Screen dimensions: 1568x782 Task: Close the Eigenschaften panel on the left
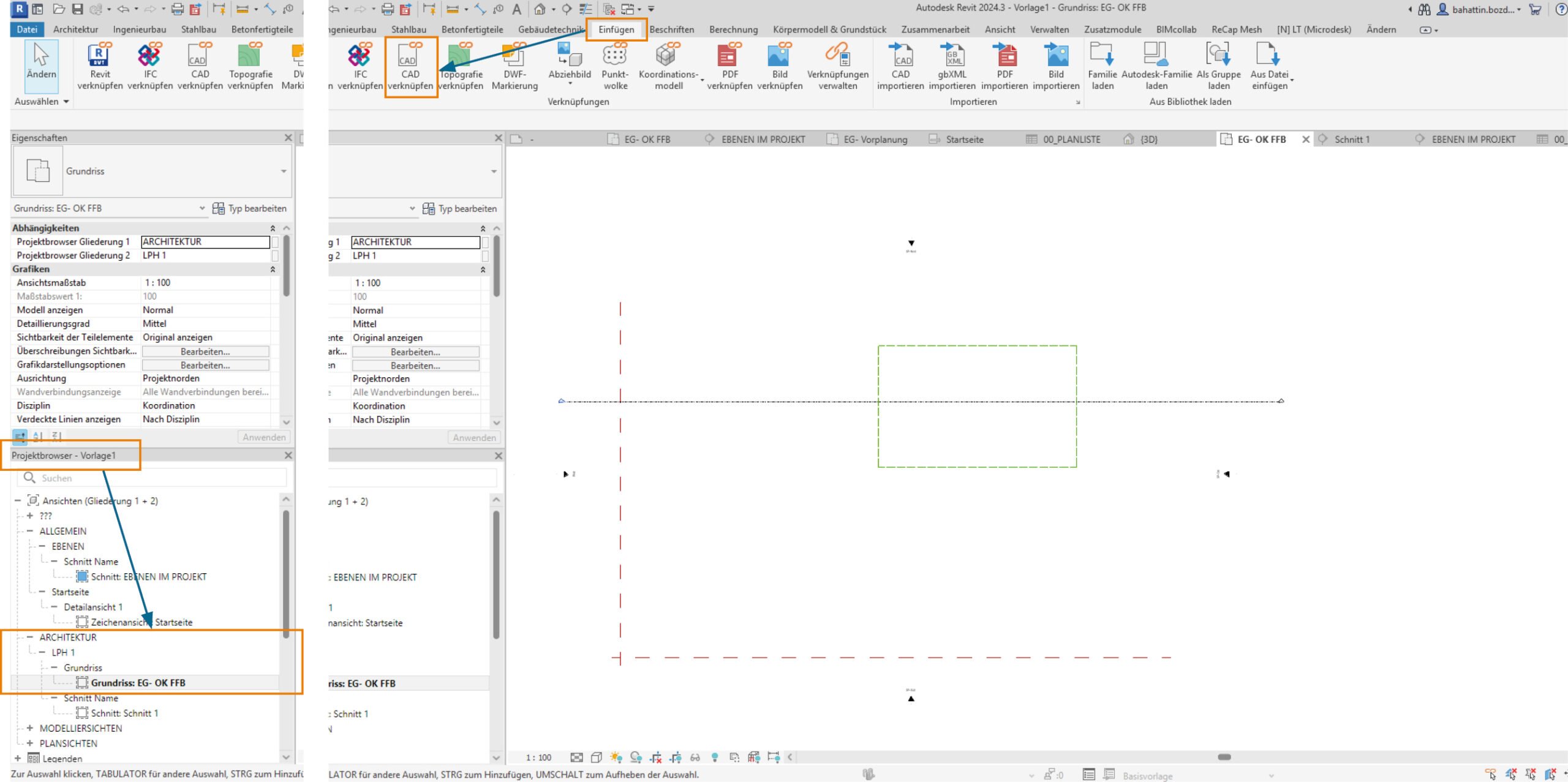288,138
